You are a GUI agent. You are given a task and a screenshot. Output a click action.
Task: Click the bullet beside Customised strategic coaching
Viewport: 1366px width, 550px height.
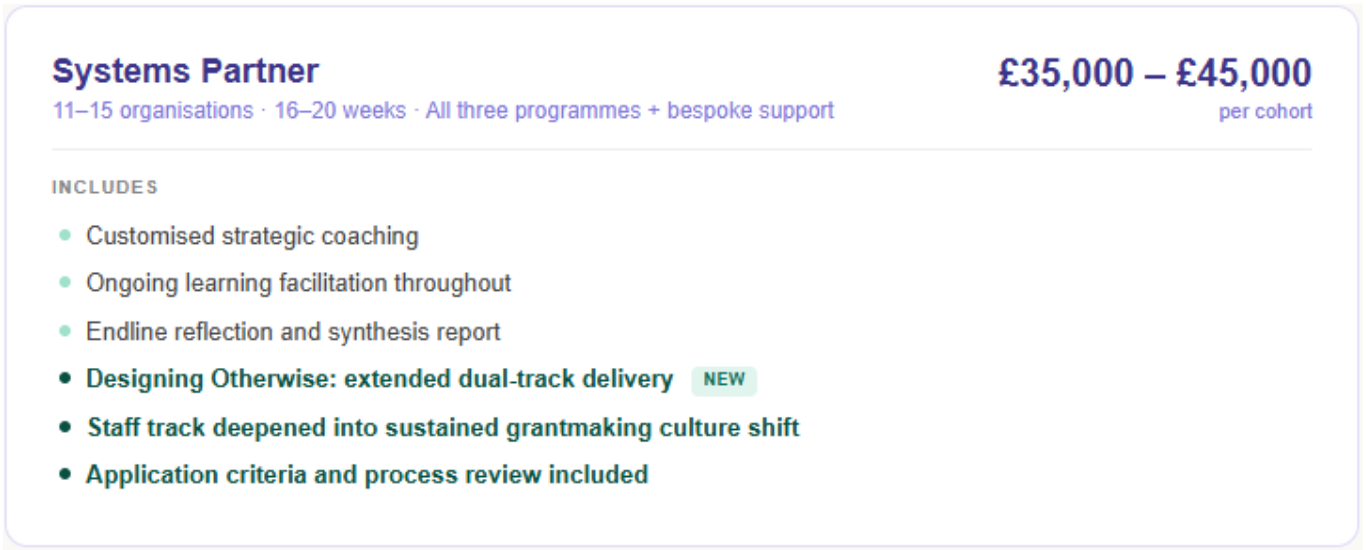[x=65, y=236]
